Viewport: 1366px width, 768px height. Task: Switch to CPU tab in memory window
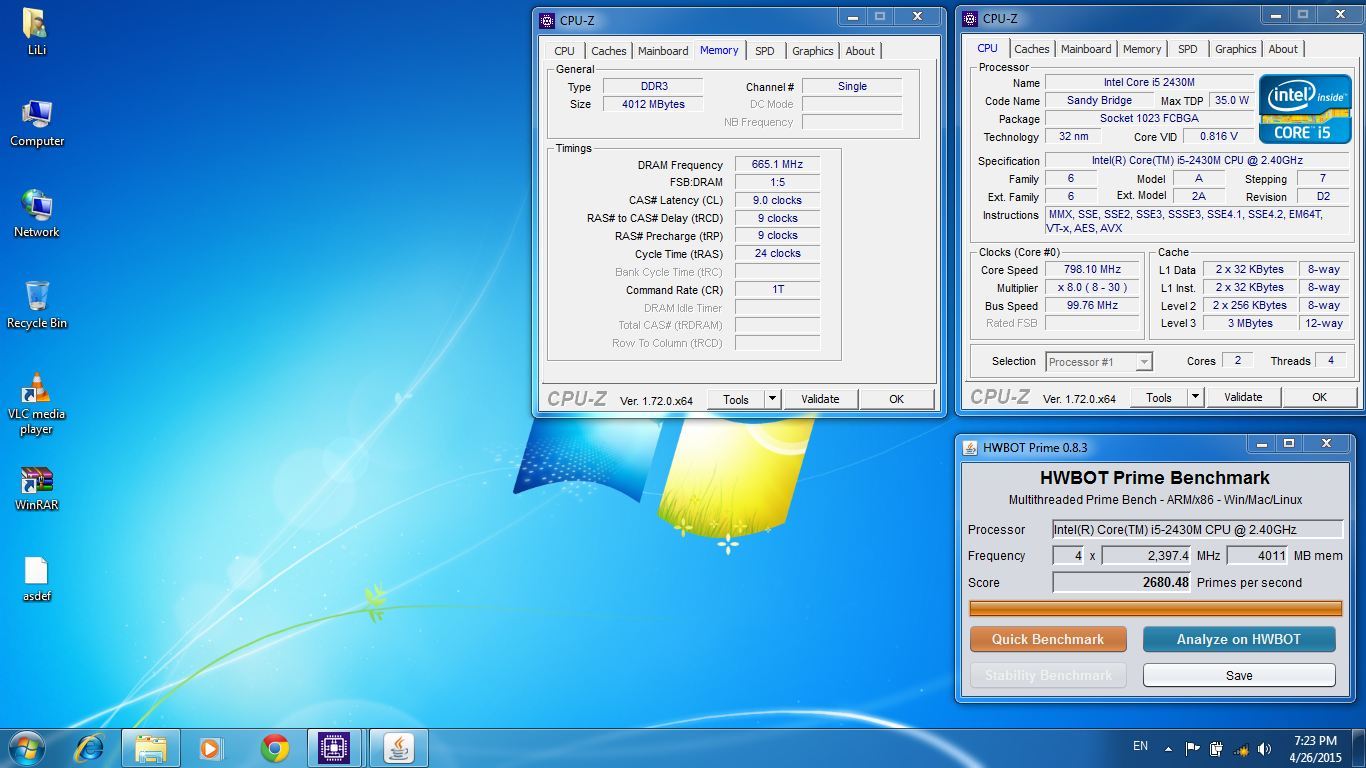point(564,51)
